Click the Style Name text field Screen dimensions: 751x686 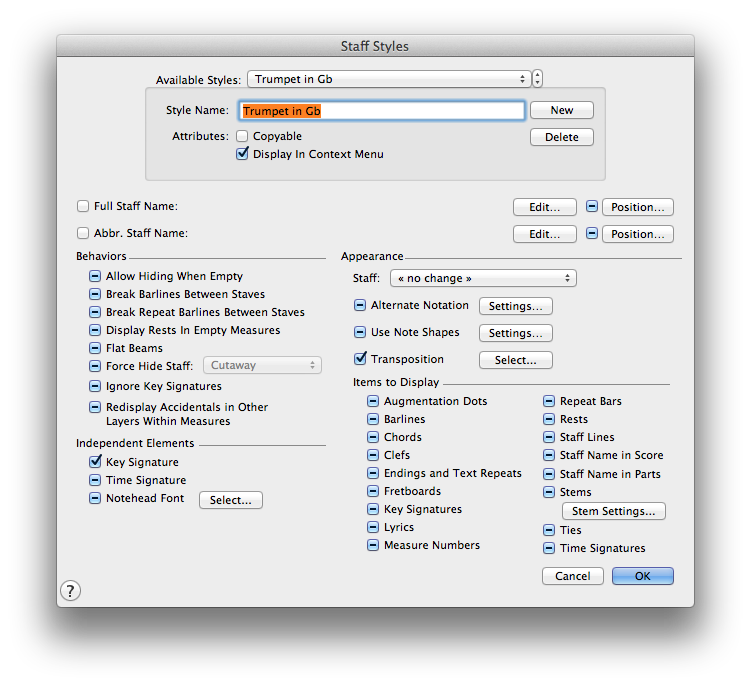[382, 111]
